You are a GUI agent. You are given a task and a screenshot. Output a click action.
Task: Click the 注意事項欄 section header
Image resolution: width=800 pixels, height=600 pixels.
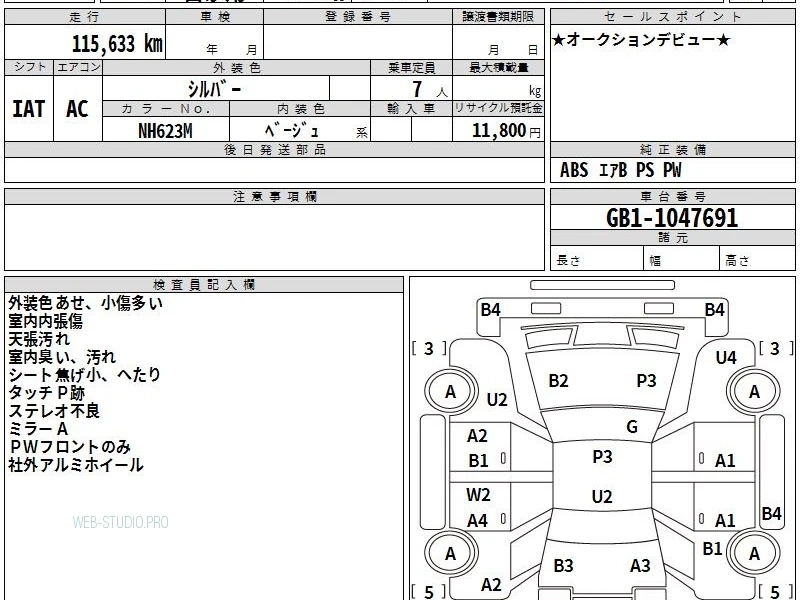coord(274,196)
